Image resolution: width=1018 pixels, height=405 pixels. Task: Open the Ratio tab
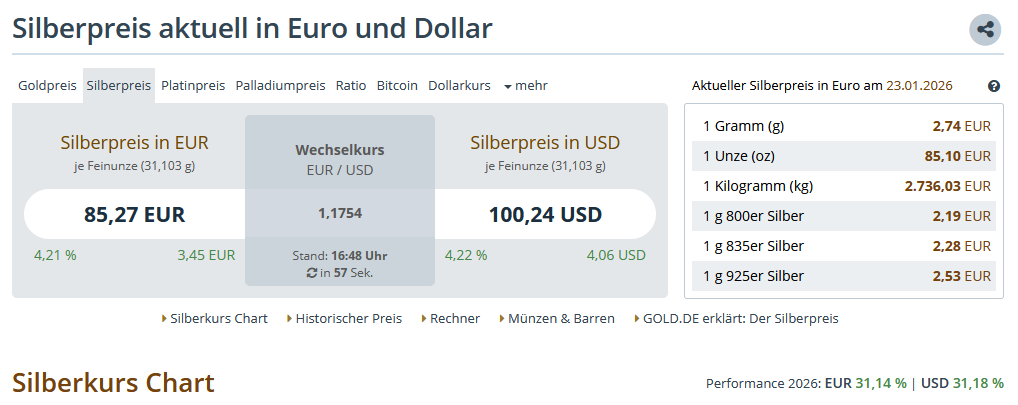(351, 86)
